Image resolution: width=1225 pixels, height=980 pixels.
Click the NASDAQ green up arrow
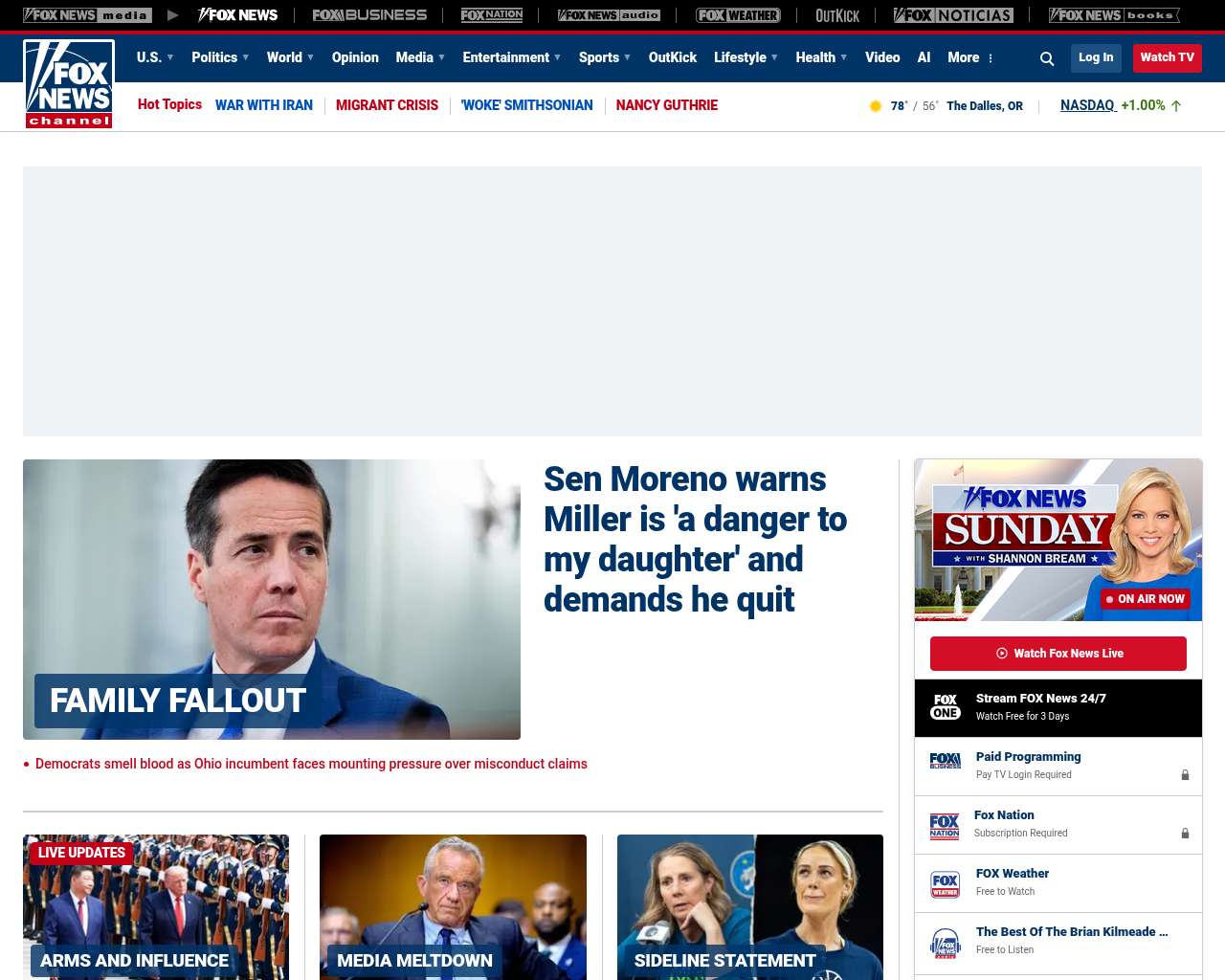(1176, 106)
